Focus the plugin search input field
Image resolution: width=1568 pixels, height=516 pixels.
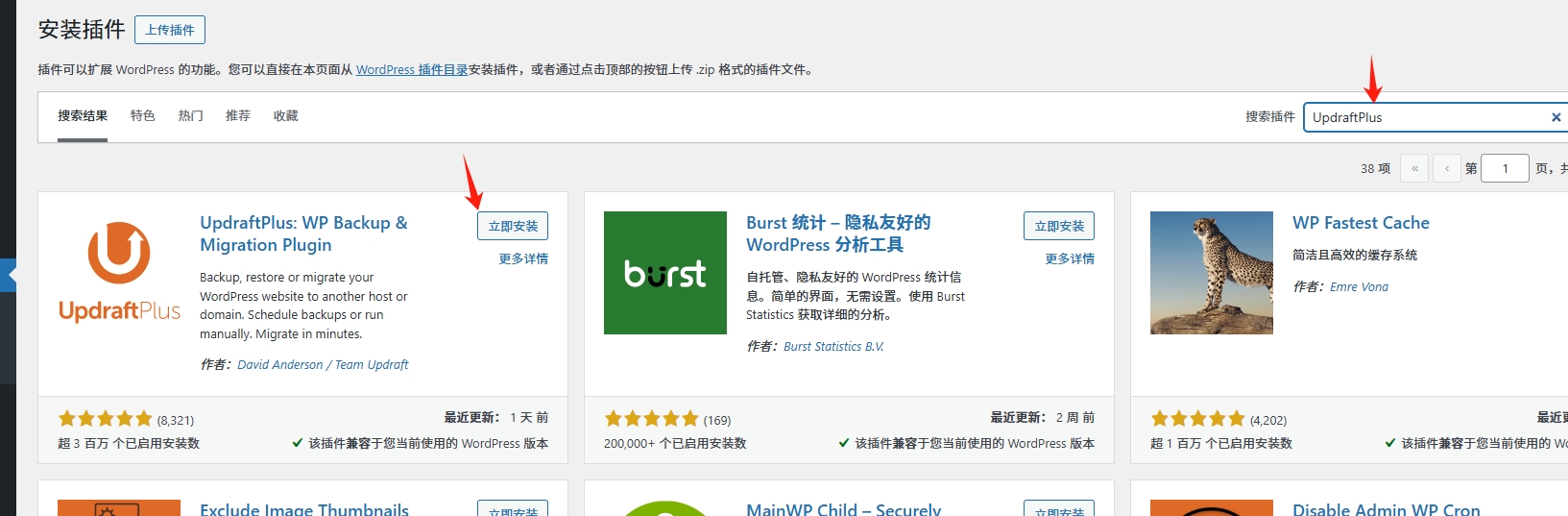click(1426, 117)
